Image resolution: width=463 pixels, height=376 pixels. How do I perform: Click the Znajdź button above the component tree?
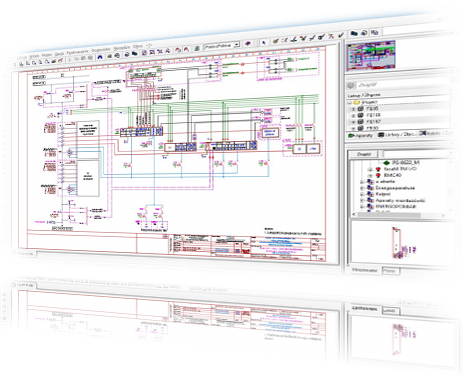pyautogui.click(x=363, y=154)
